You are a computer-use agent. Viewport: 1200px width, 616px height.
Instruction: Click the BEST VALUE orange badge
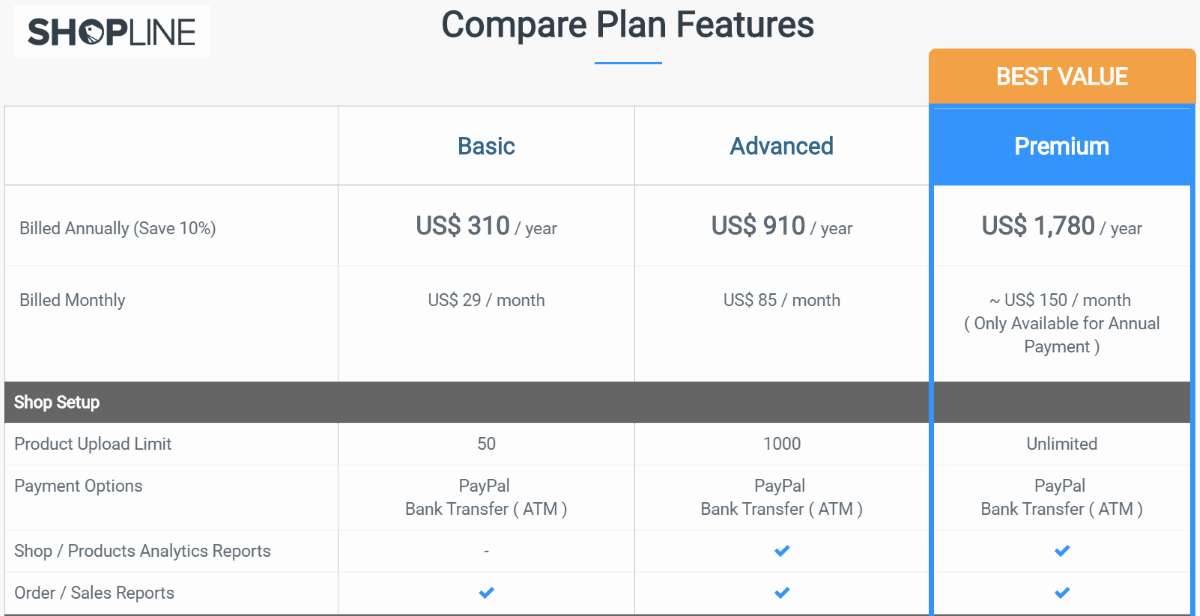1062,77
